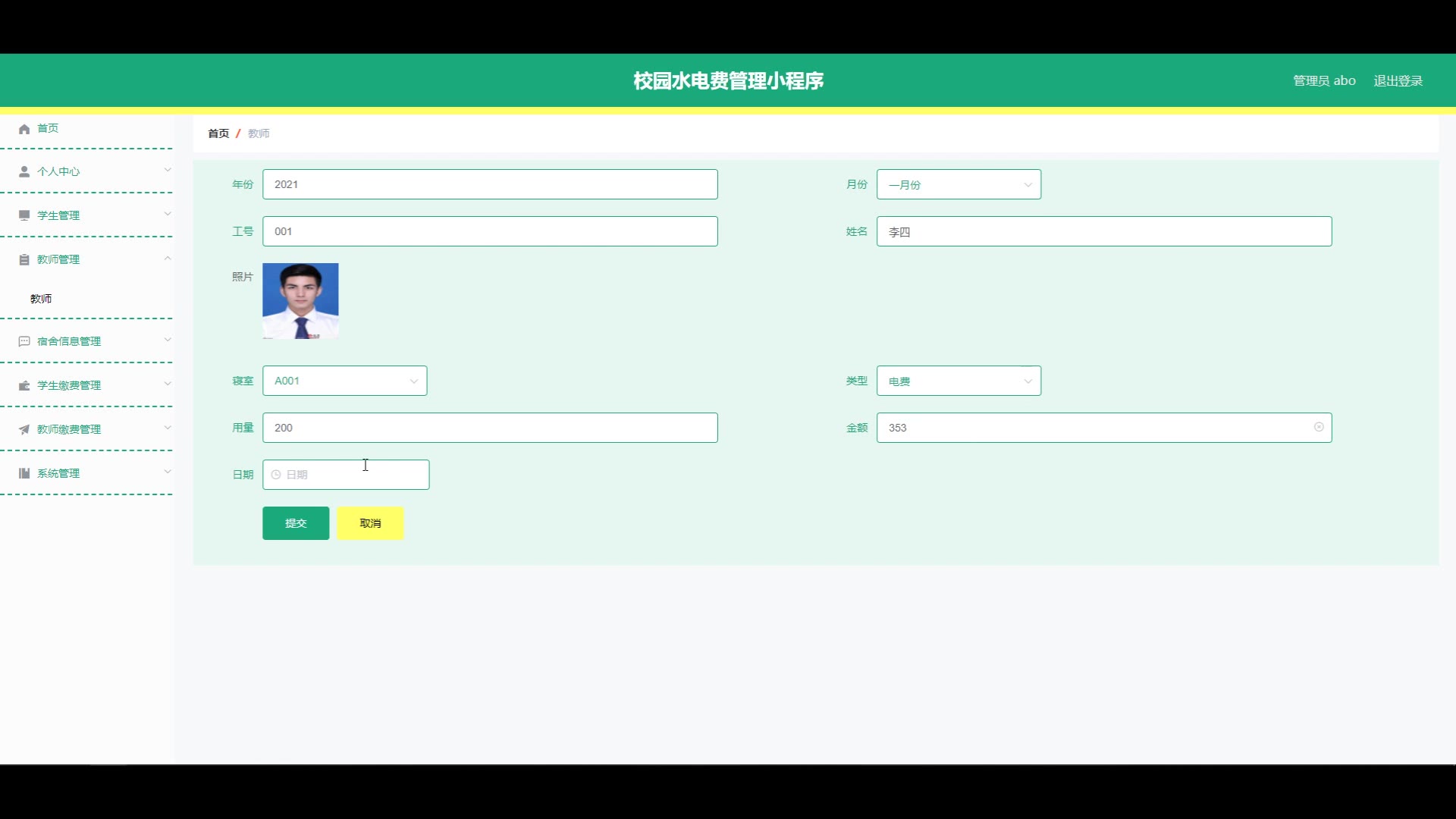Viewport: 1456px width, 819px height.
Task: Click the 教师管理 clipboard icon
Action: point(24,259)
